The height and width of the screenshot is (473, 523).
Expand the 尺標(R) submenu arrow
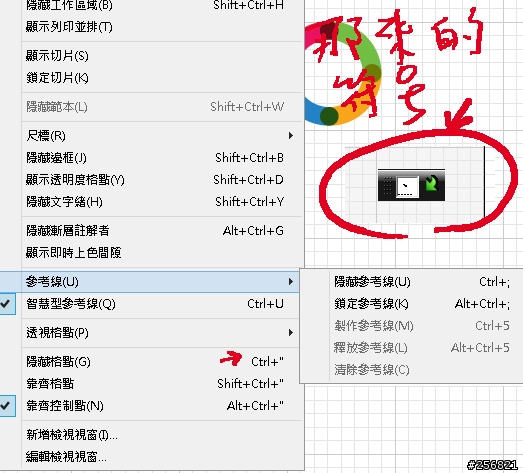coord(291,135)
